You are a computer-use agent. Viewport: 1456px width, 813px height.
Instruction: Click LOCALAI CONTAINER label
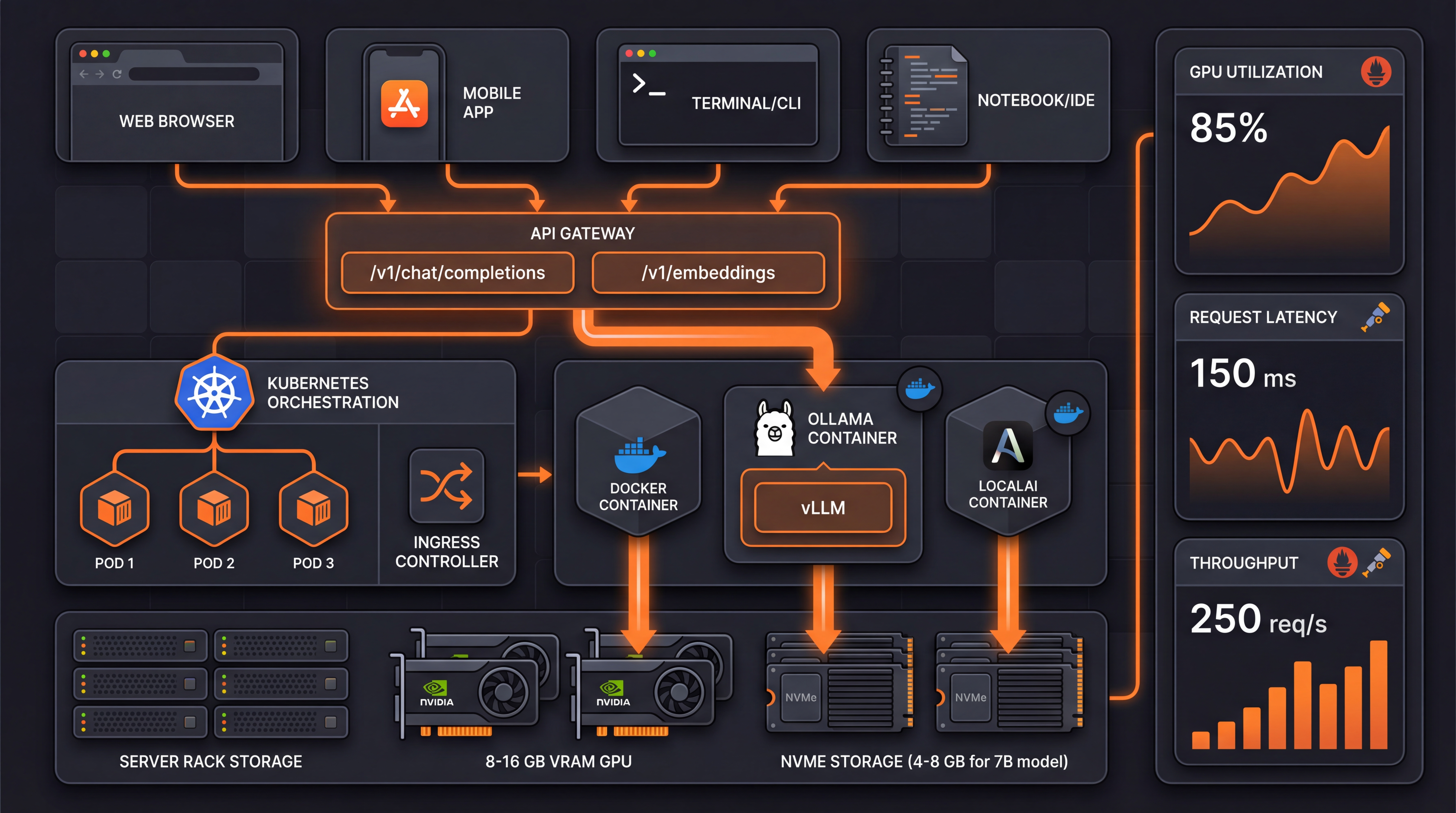point(1008,494)
